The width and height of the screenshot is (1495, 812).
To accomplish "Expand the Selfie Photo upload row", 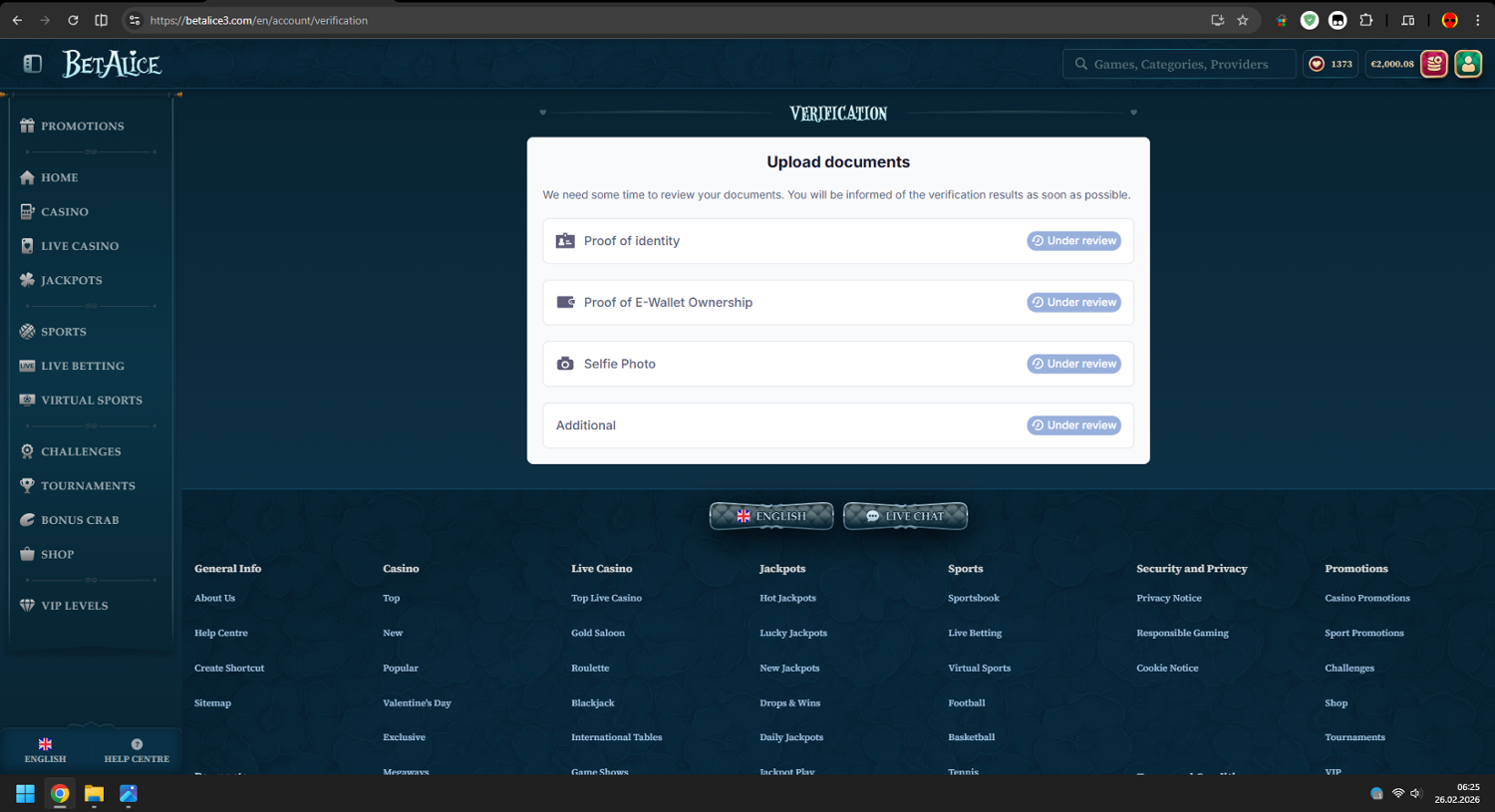I will (837, 365).
